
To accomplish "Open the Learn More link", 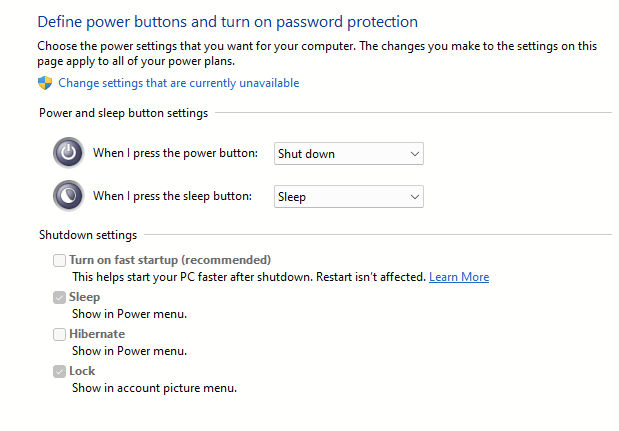I will [459, 276].
